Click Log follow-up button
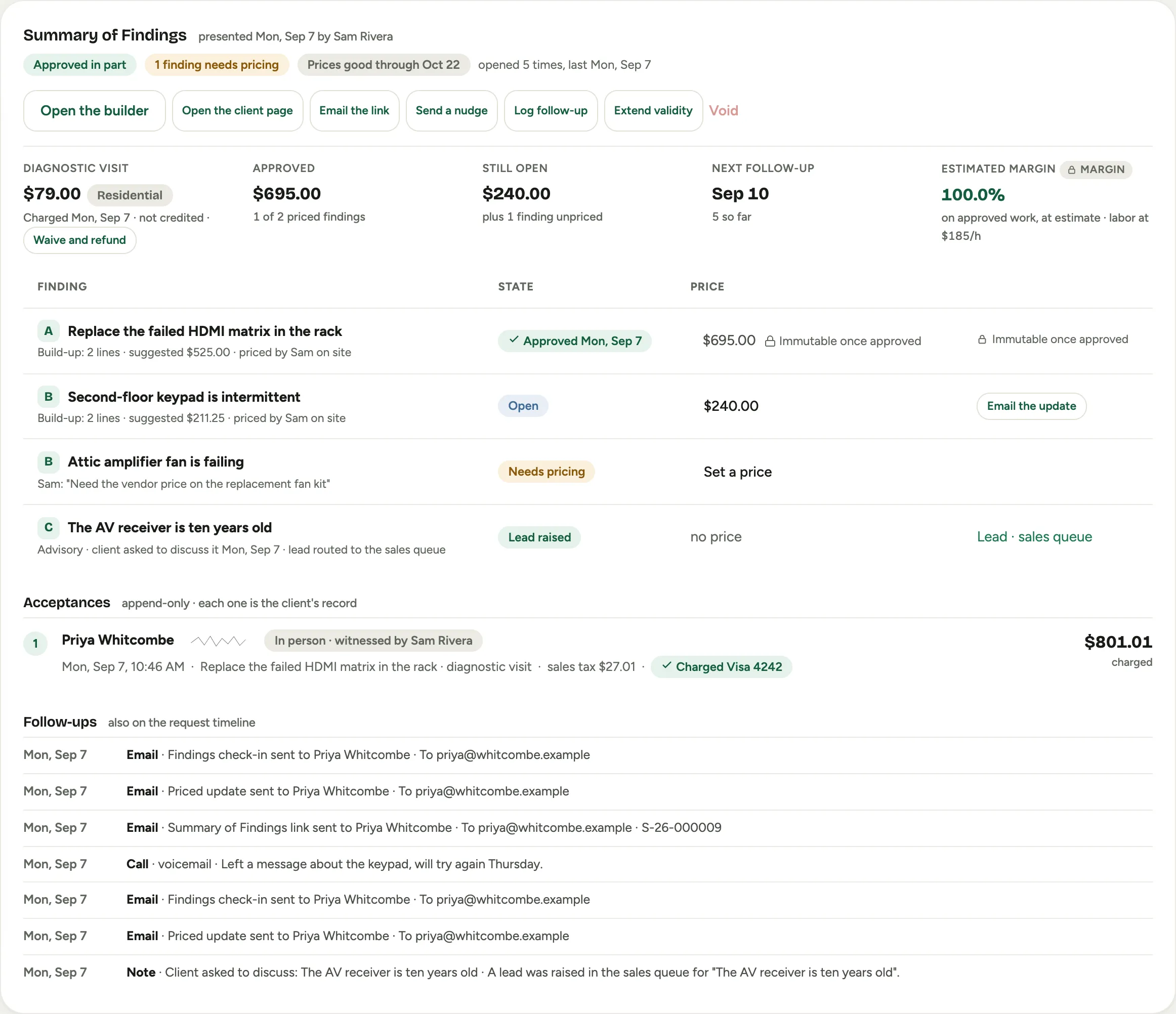1176x1014 pixels. click(x=551, y=111)
